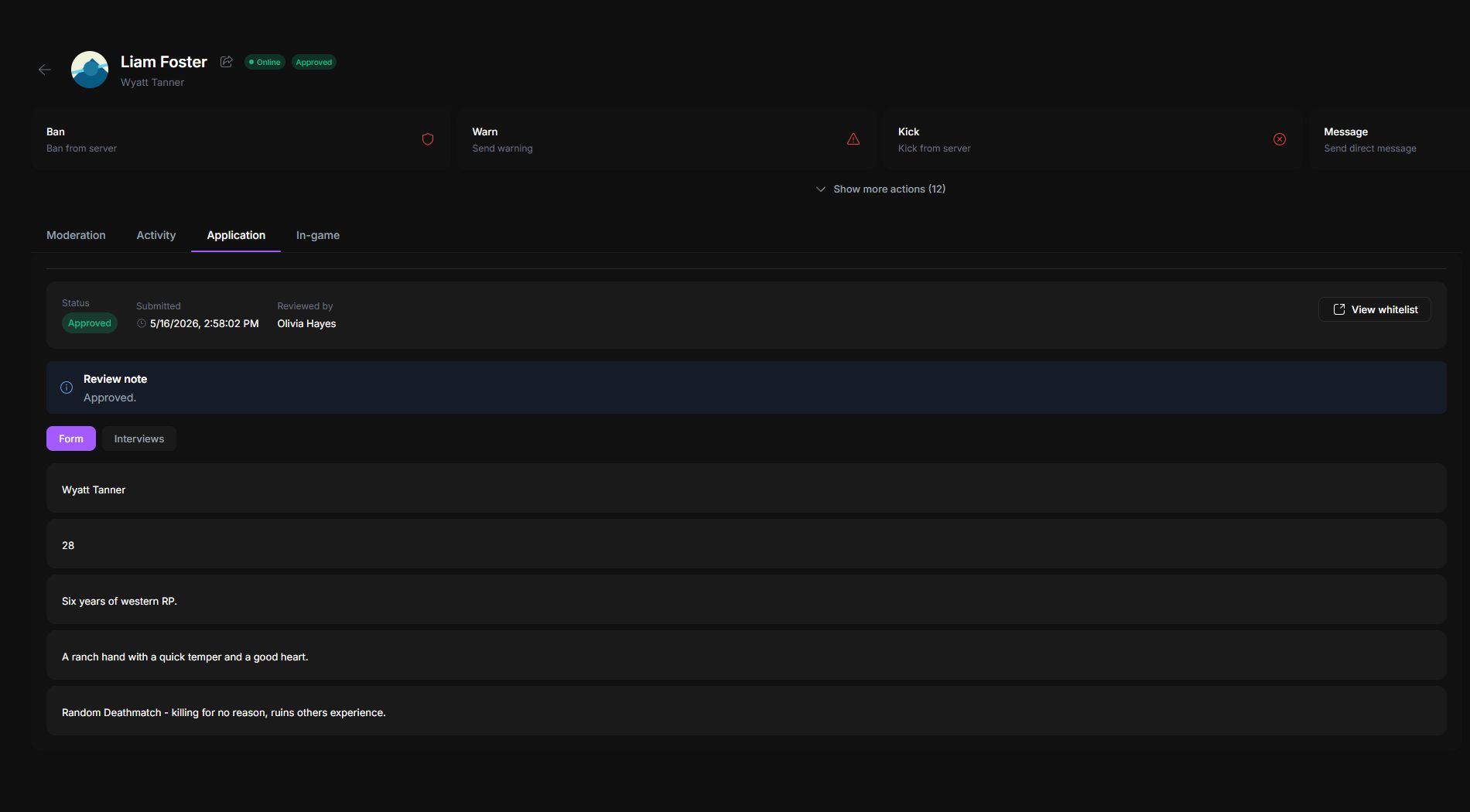Click the shield icon on the Ban card
The image size is (1470, 812).
pos(428,139)
